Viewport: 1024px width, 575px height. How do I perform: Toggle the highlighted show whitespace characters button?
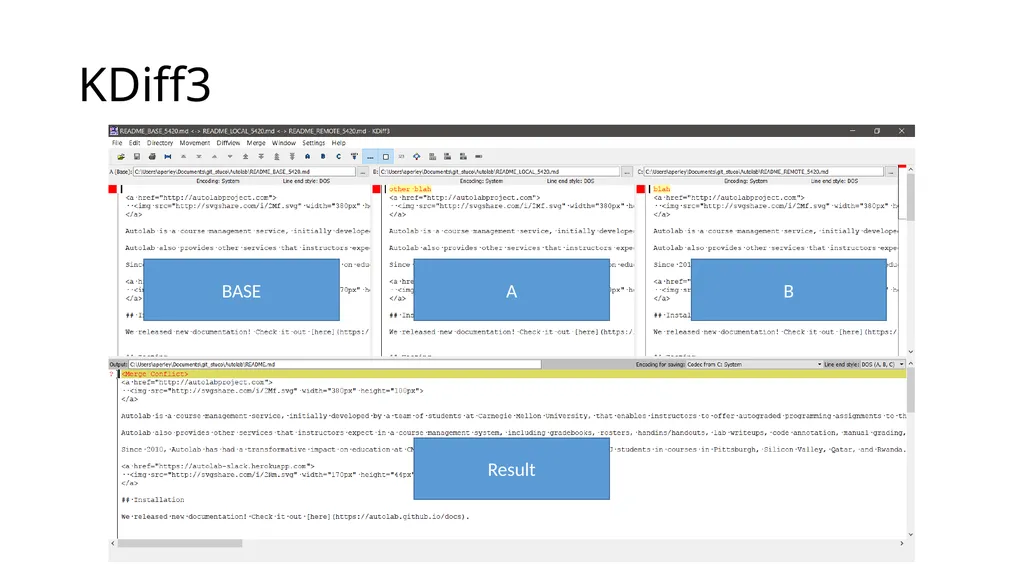[x=370, y=157]
